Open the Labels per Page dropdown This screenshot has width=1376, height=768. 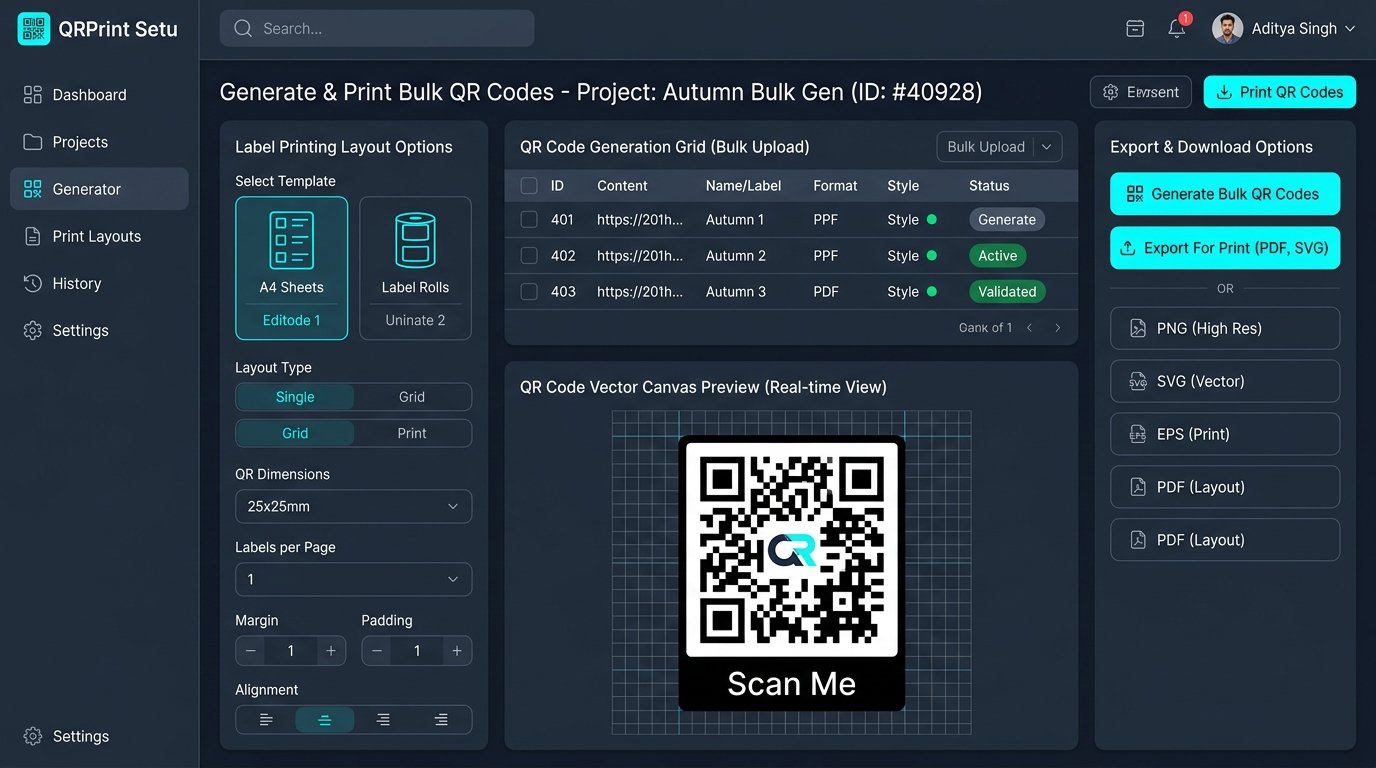pos(353,579)
